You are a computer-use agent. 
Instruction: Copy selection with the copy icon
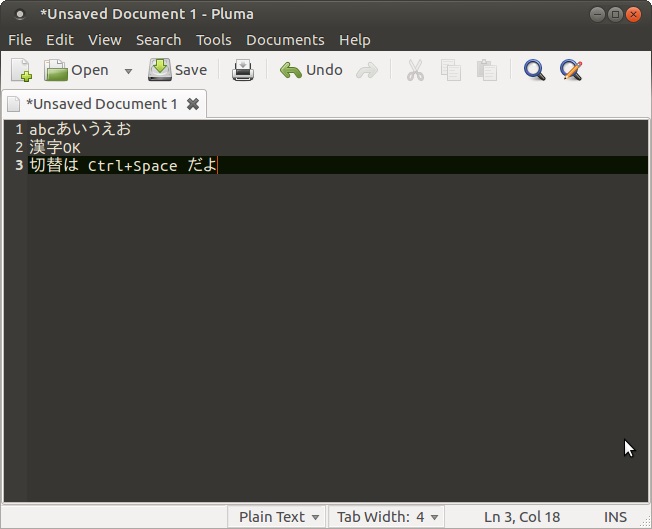(x=451, y=70)
